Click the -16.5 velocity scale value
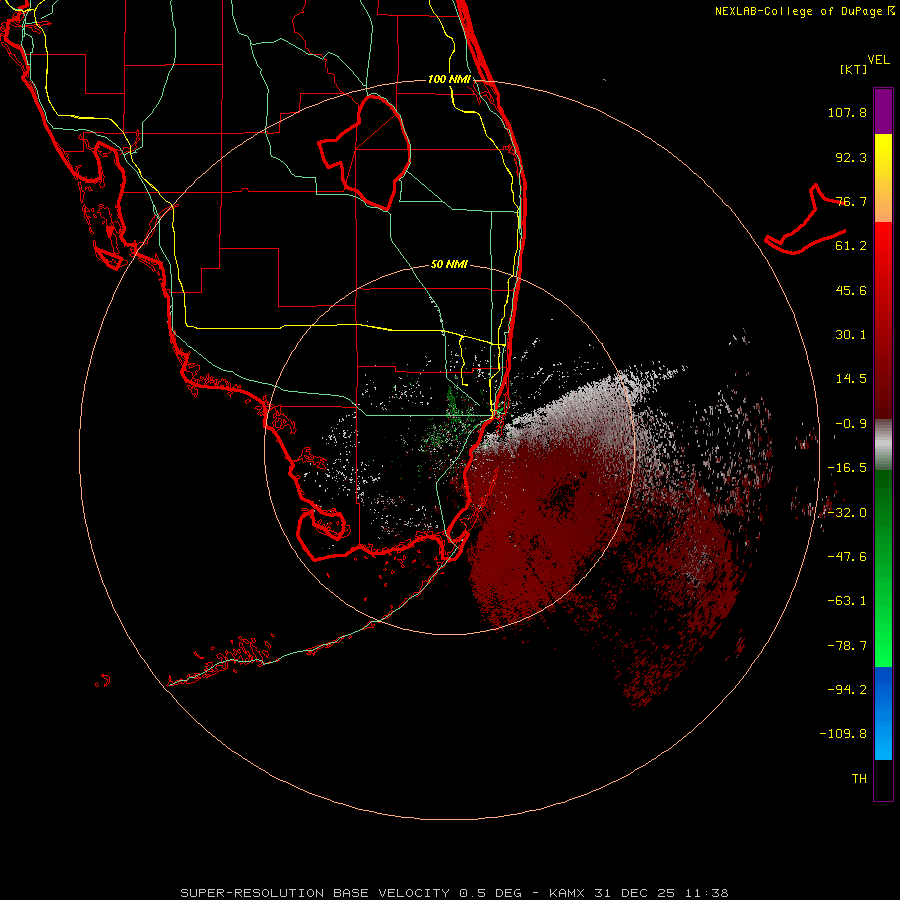 (x=847, y=468)
